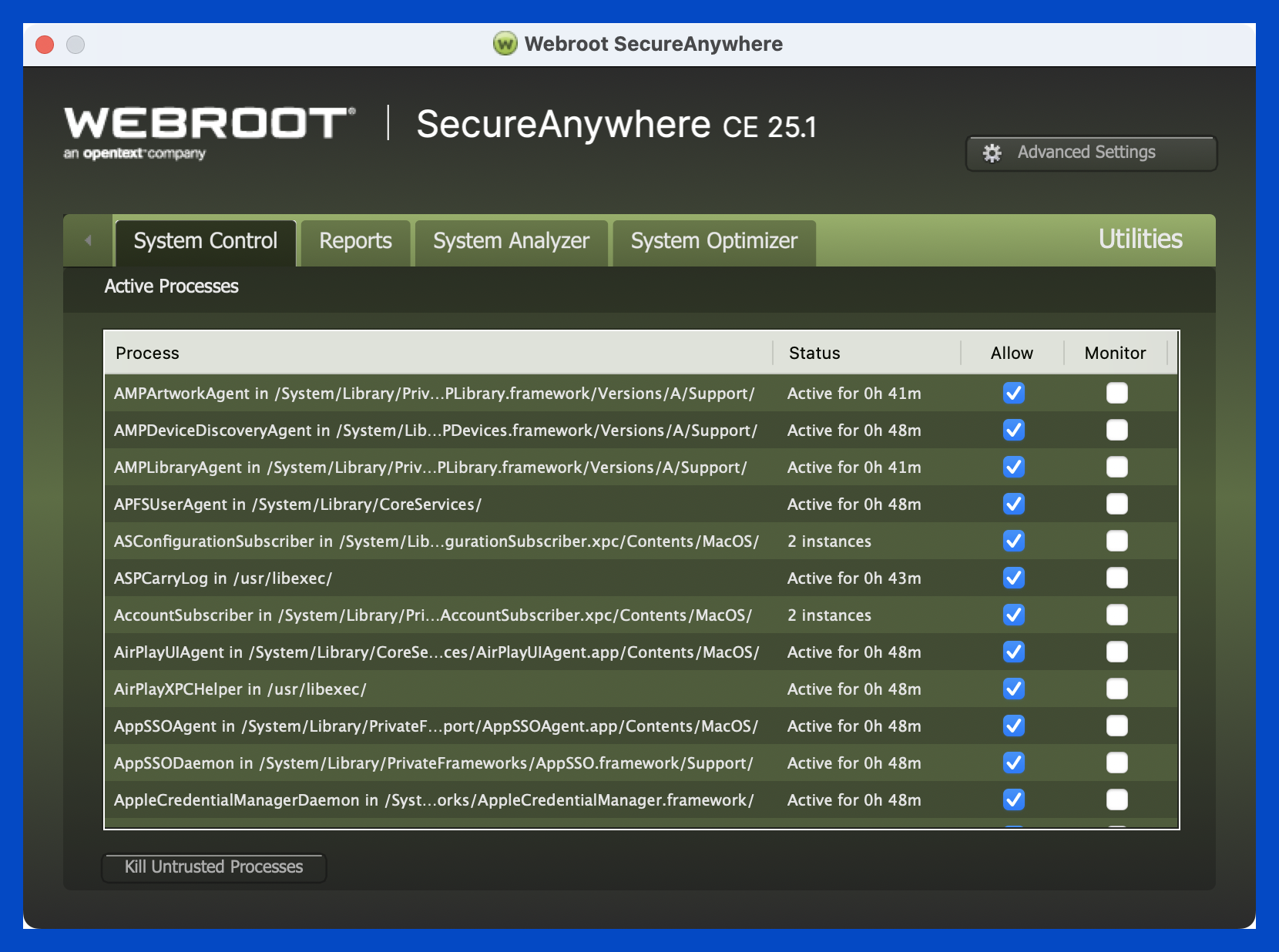Click the back arrow left of System Control
Image resolution: width=1279 pixels, height=952 pixels.
[x=88, y=240]
